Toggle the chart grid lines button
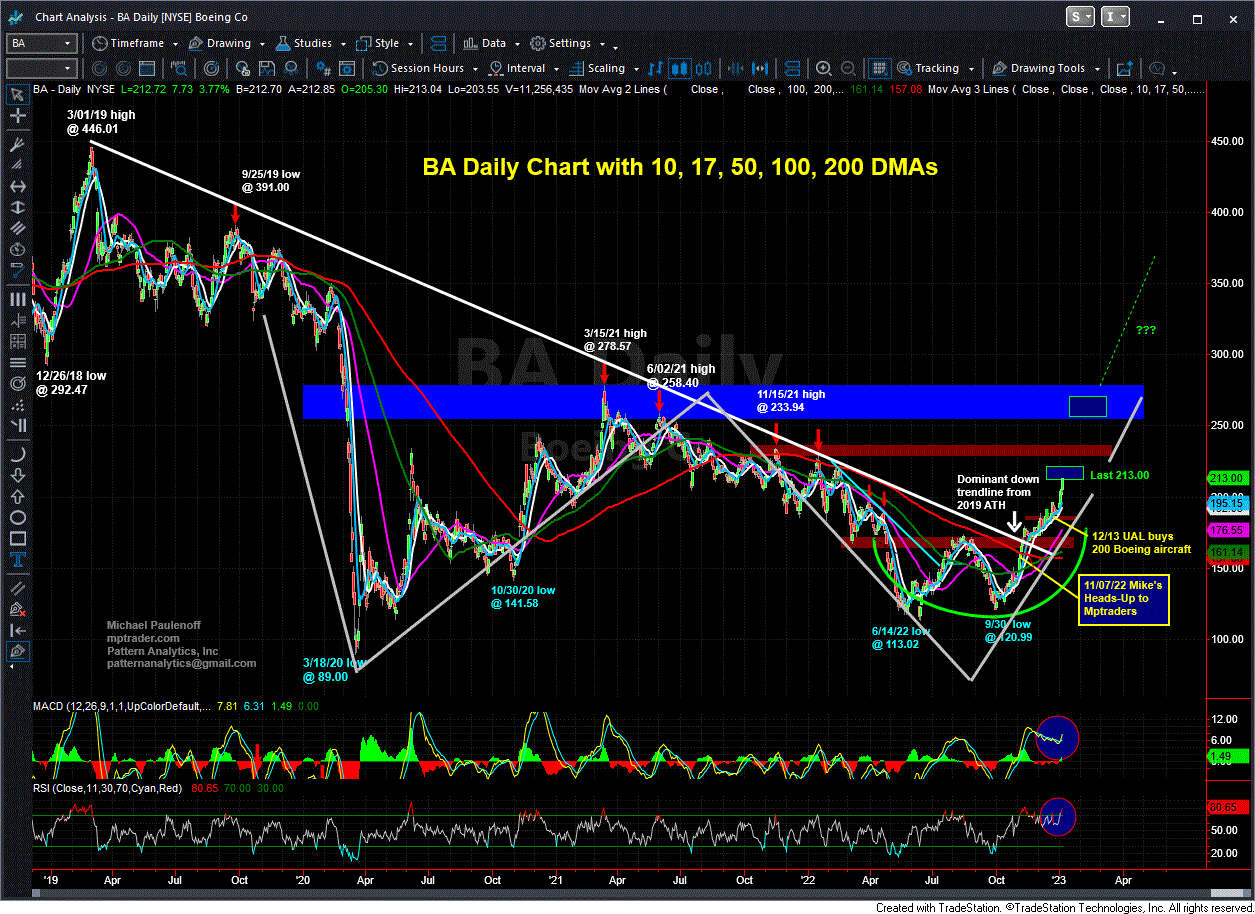Image resolution: width=1255 pixels, height=914 pixels. 880,68
